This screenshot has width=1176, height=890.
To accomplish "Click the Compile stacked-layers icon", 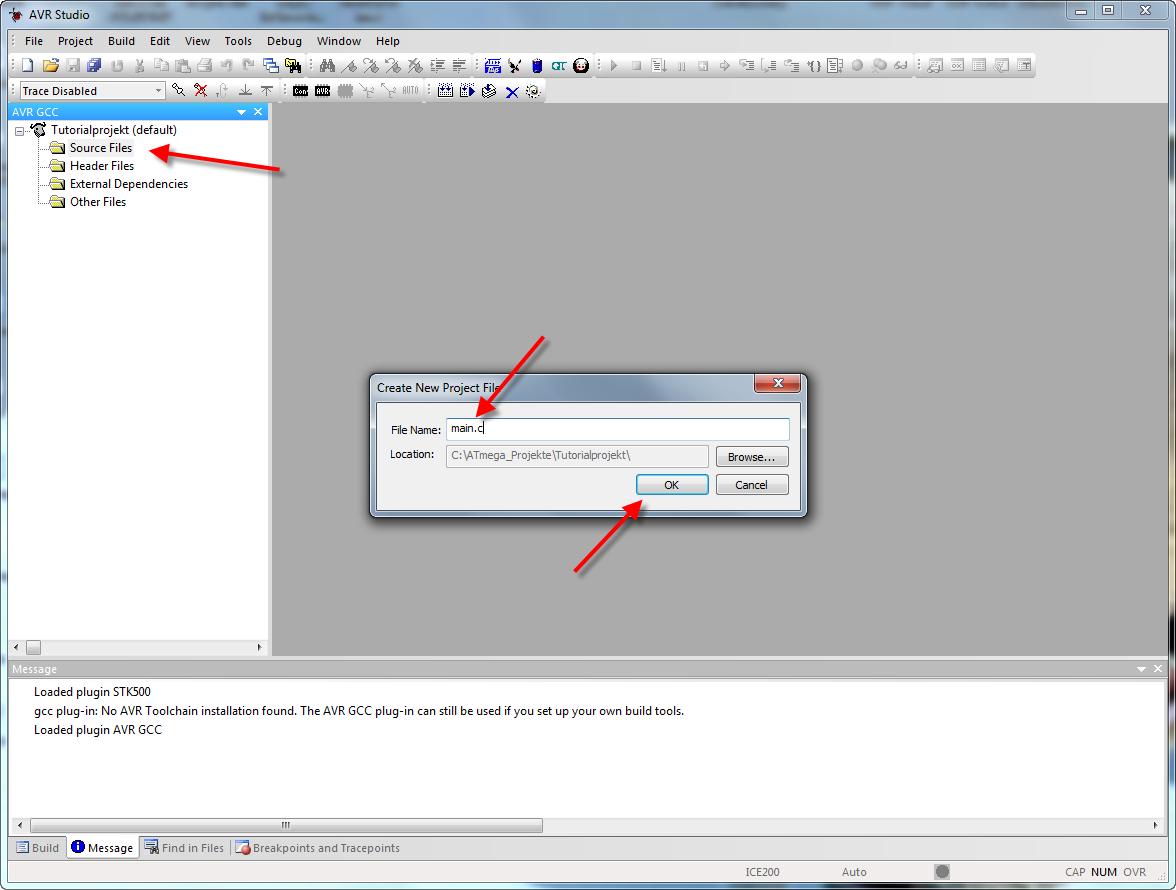I will [x=489, y=91].
